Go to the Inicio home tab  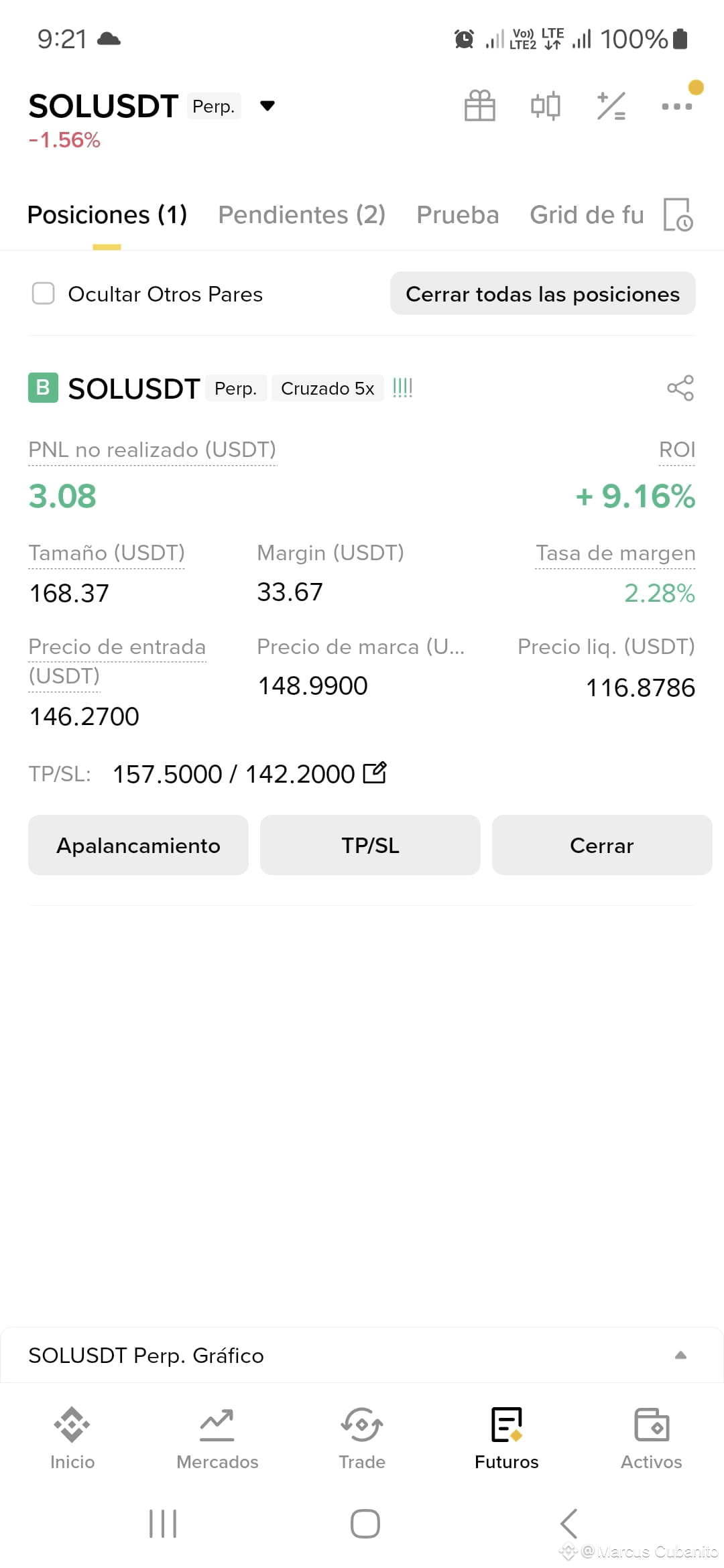click(x=72, y=1438)
